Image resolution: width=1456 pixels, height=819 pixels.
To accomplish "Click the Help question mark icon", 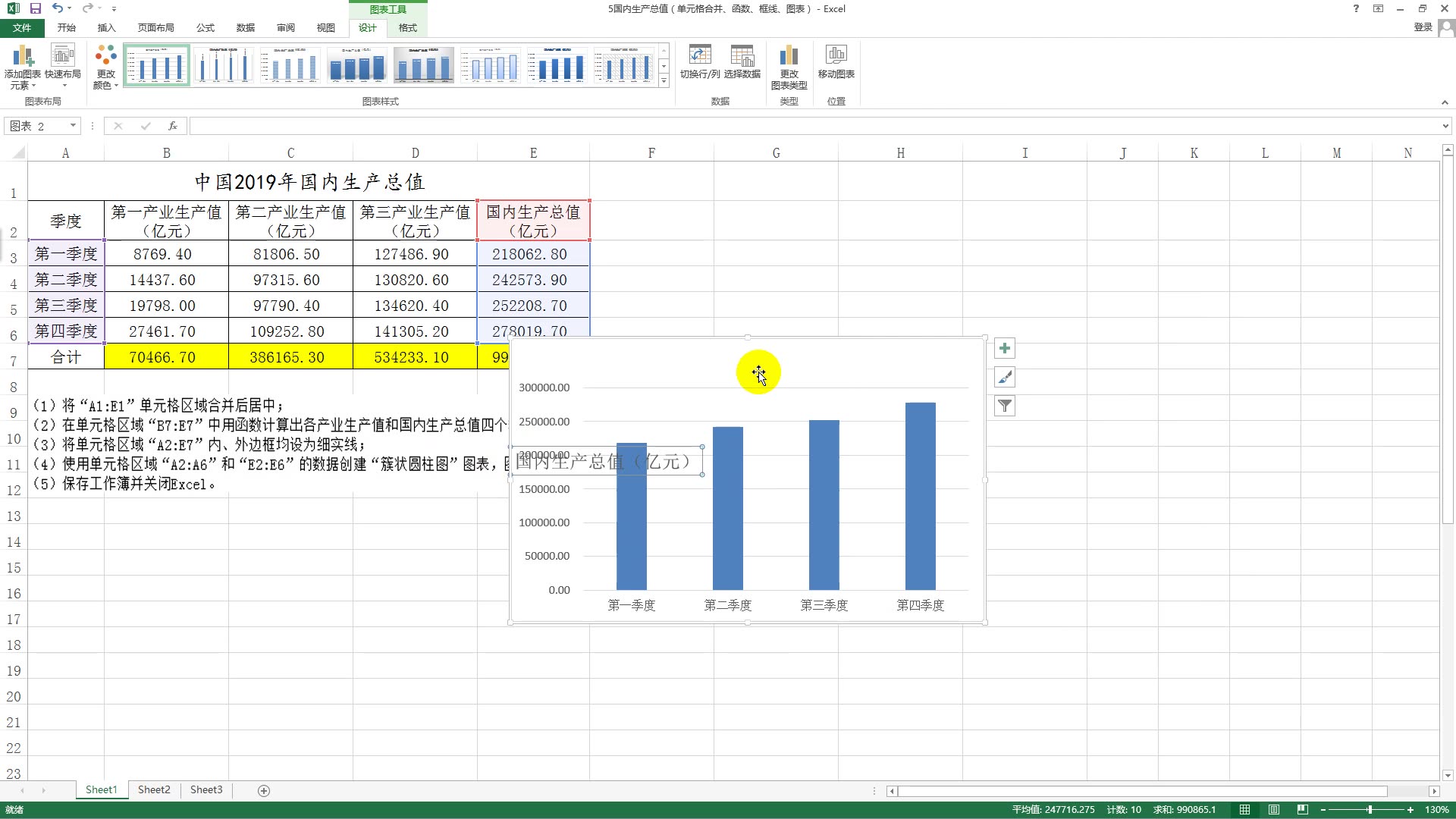I will pyautogui.click(x=1356, y=8).
